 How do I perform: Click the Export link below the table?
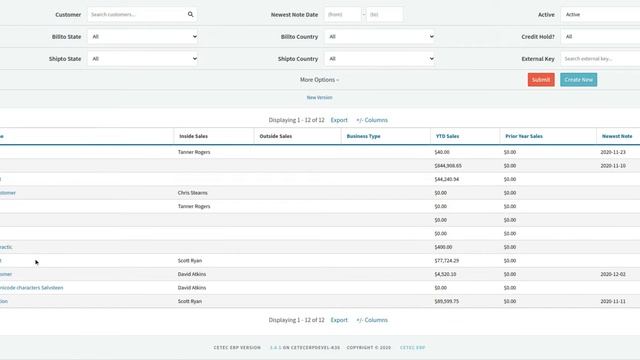[339, 320]
